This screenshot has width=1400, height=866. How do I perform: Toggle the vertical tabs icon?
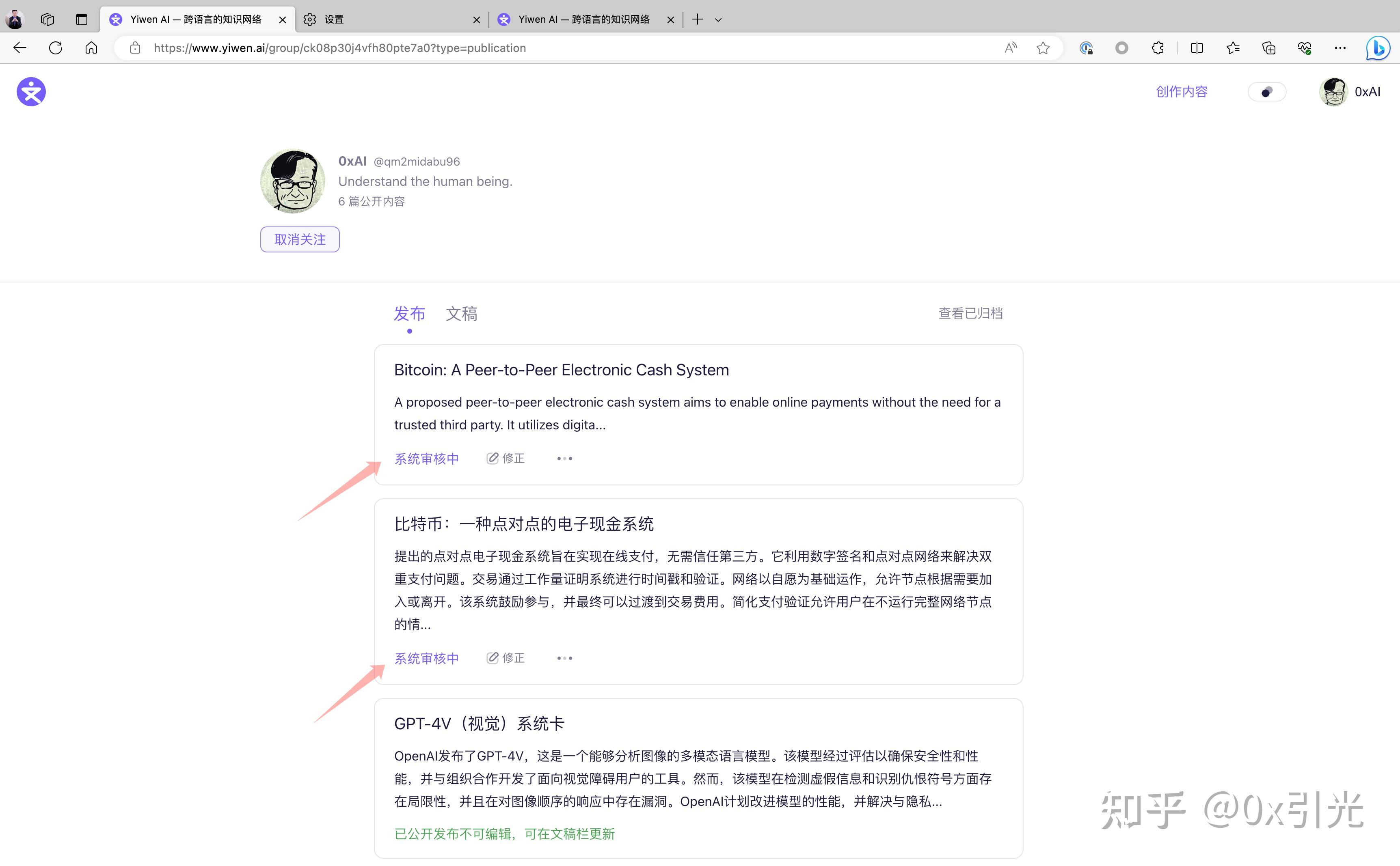[81, 19]
